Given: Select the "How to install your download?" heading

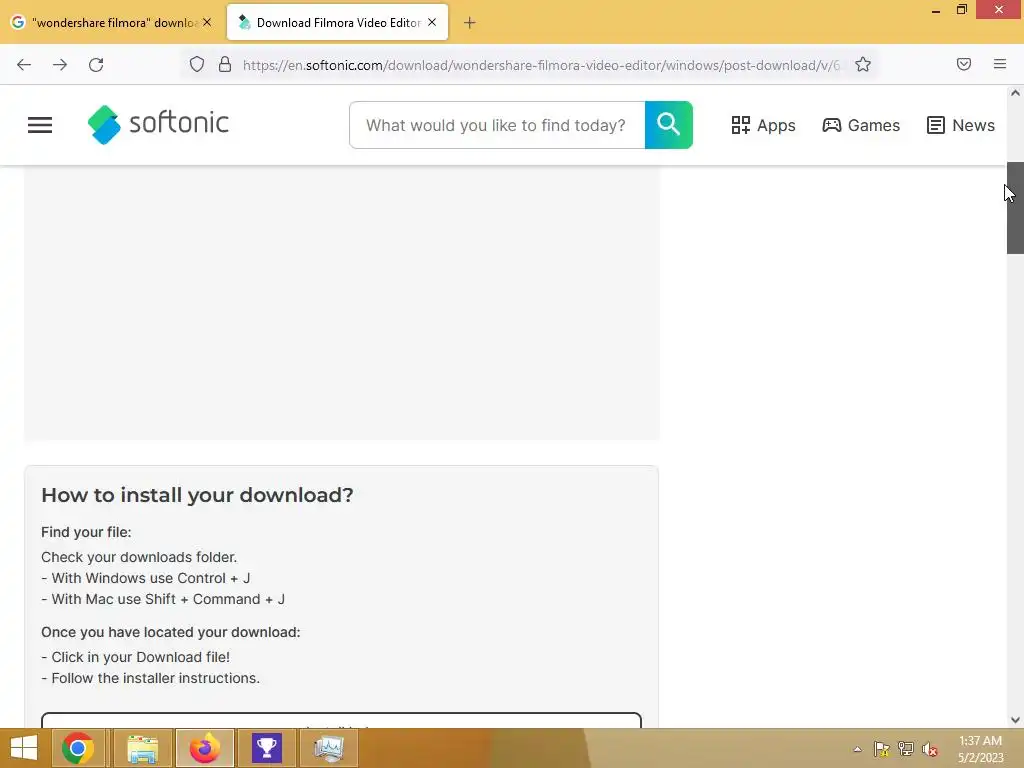Looking at the screenshot, I should click(197, 495).
